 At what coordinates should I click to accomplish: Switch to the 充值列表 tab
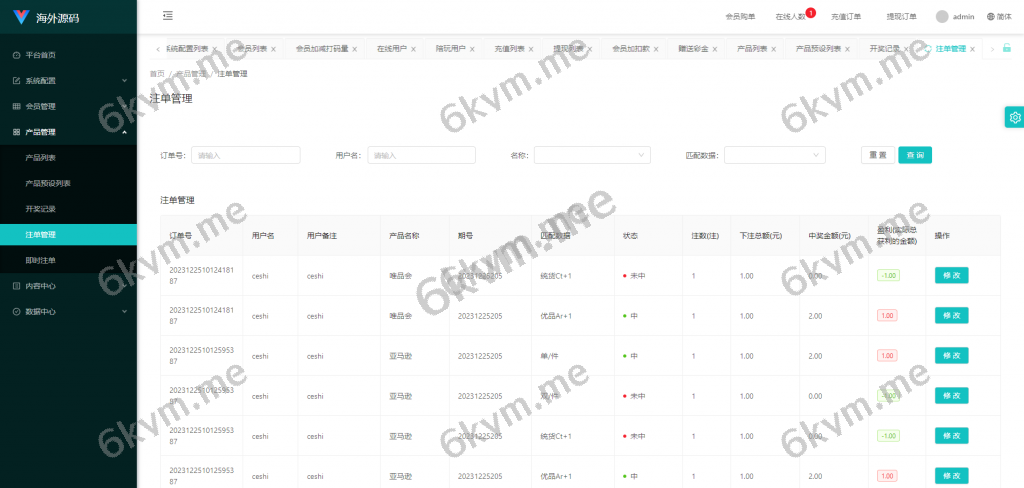click(x=509, y=49)
